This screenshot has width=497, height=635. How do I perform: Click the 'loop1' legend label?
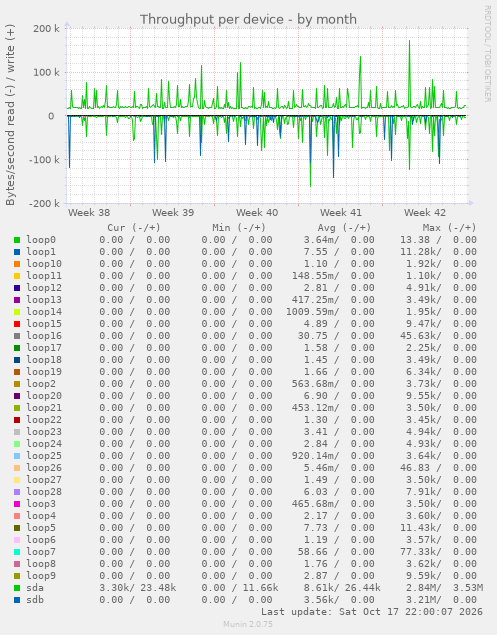(41, 252)
